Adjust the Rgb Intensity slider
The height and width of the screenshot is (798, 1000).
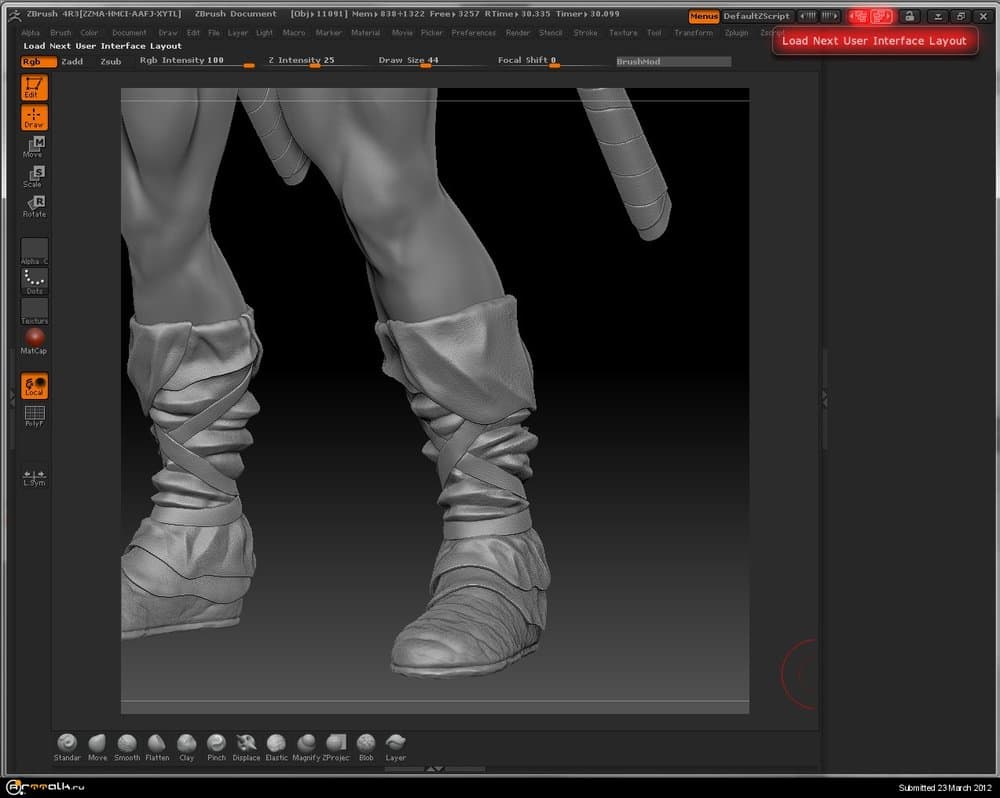pyautogui.click(x=196, y=61)
